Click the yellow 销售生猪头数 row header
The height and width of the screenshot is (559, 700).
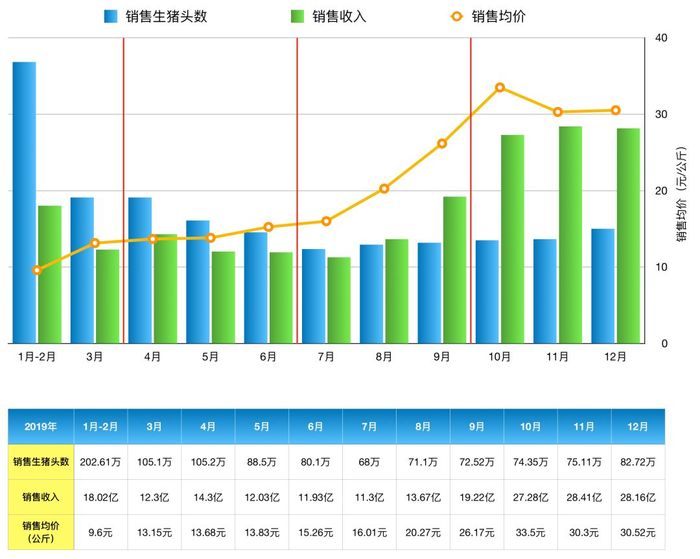41,462
